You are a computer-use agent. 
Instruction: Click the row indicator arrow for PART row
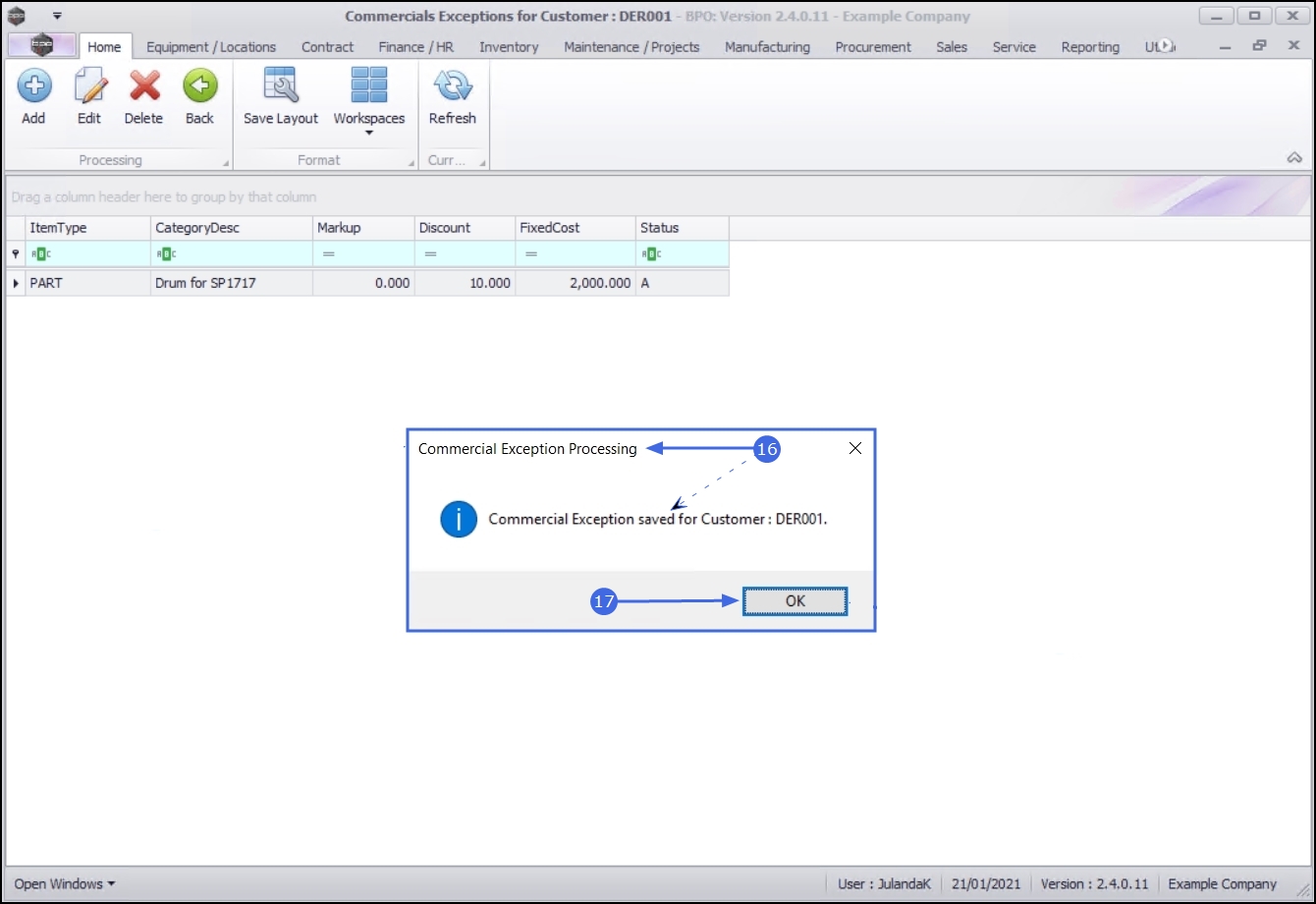click(x=15, y=283)
